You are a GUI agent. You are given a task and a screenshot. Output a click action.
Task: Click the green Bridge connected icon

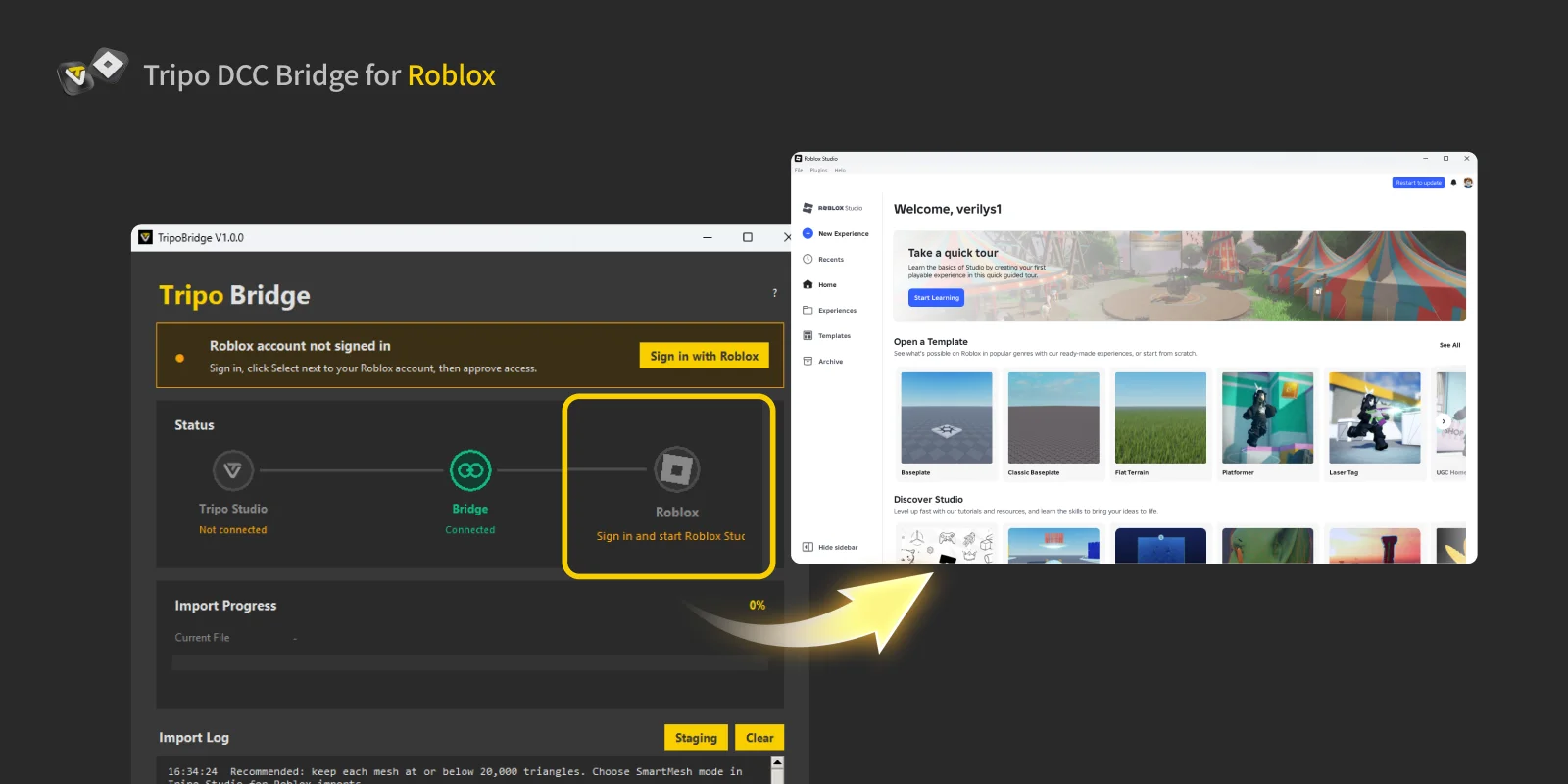point(470,470)
